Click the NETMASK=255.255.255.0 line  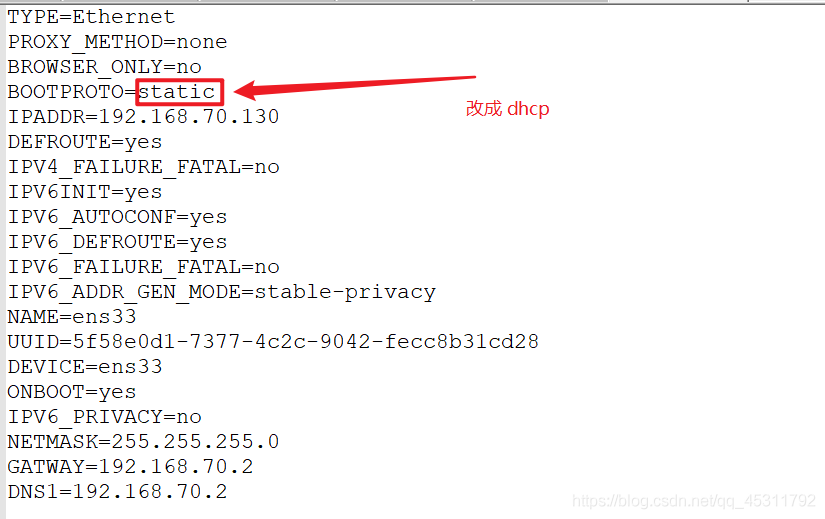[x=143, y=442]
